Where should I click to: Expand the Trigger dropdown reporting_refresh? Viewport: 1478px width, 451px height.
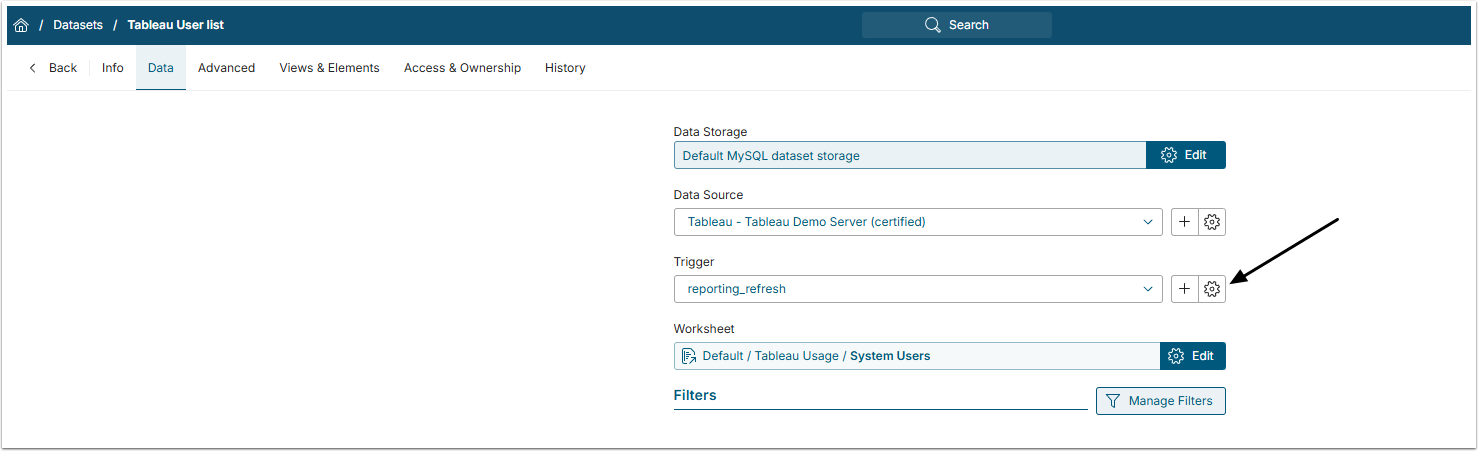coord(1148,289)
